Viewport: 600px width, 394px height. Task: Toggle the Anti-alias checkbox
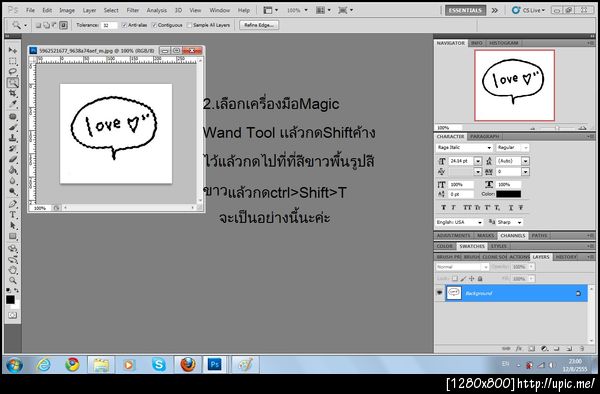[x=124, y=25]
